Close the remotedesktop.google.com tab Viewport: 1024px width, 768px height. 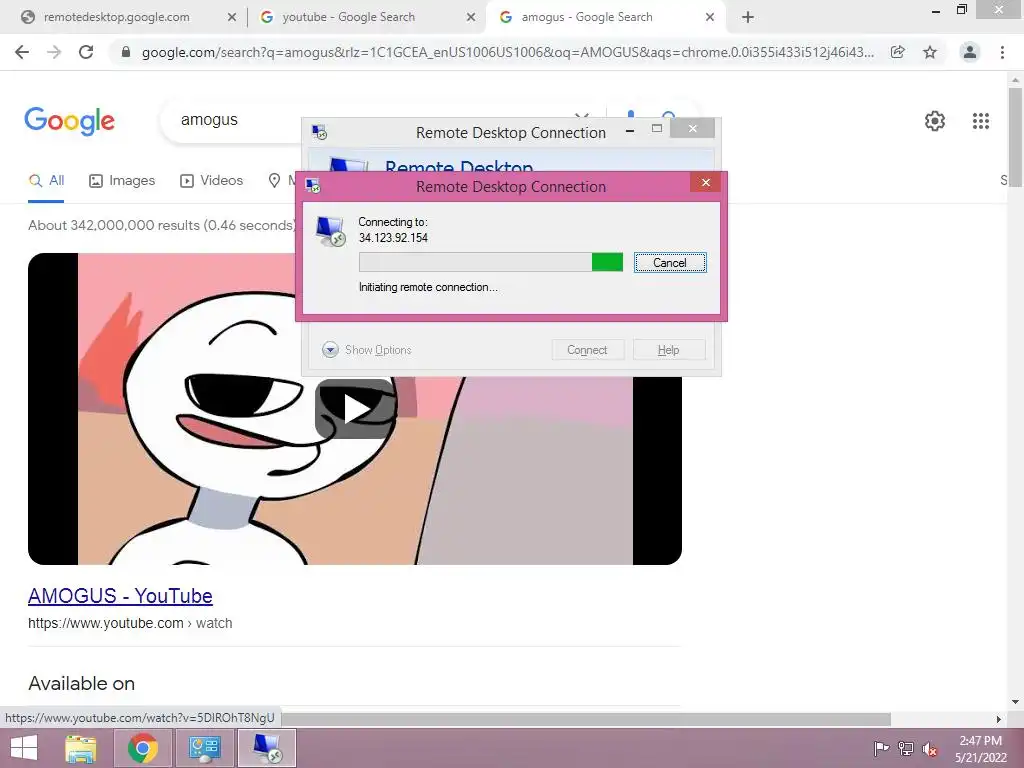coord(232,18)
